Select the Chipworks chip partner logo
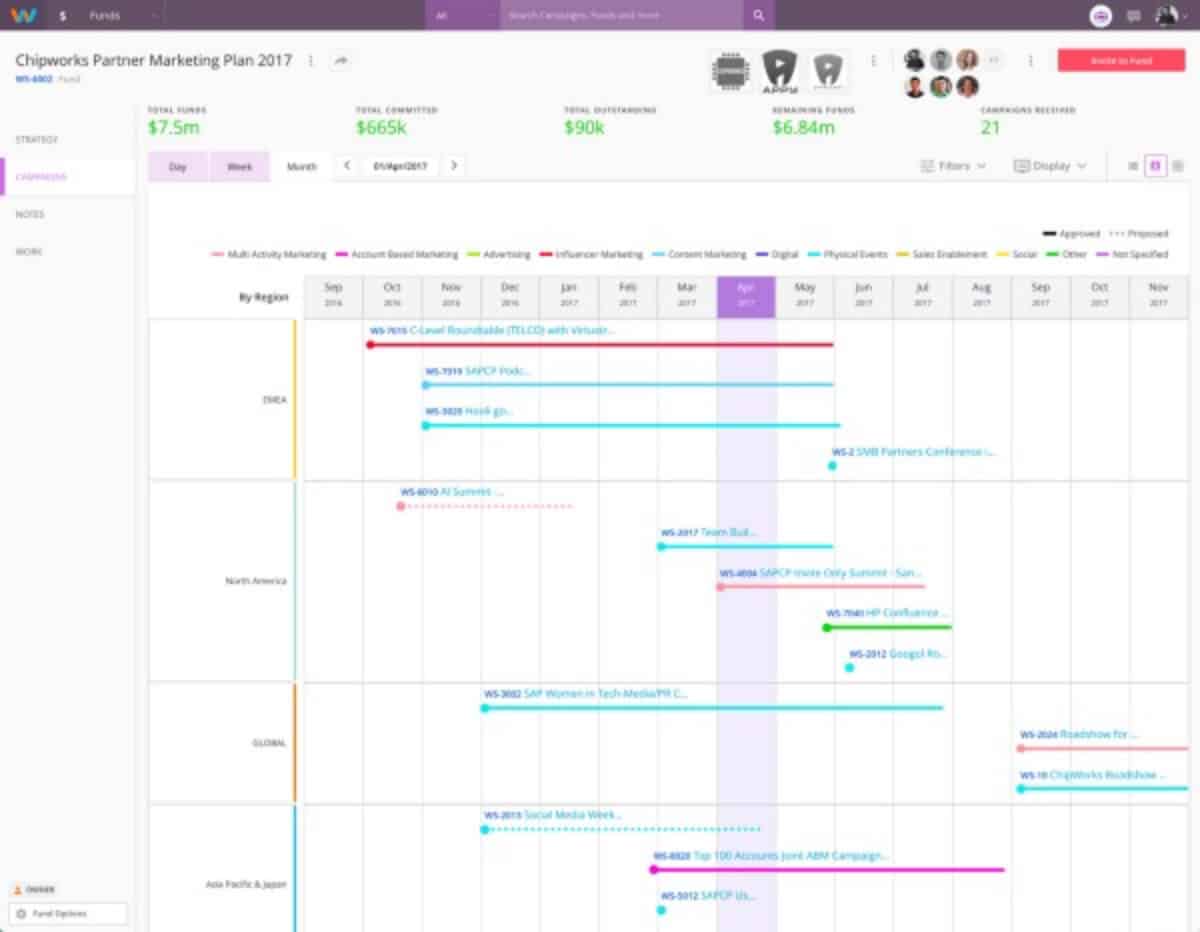 click(x=732, y=71)
